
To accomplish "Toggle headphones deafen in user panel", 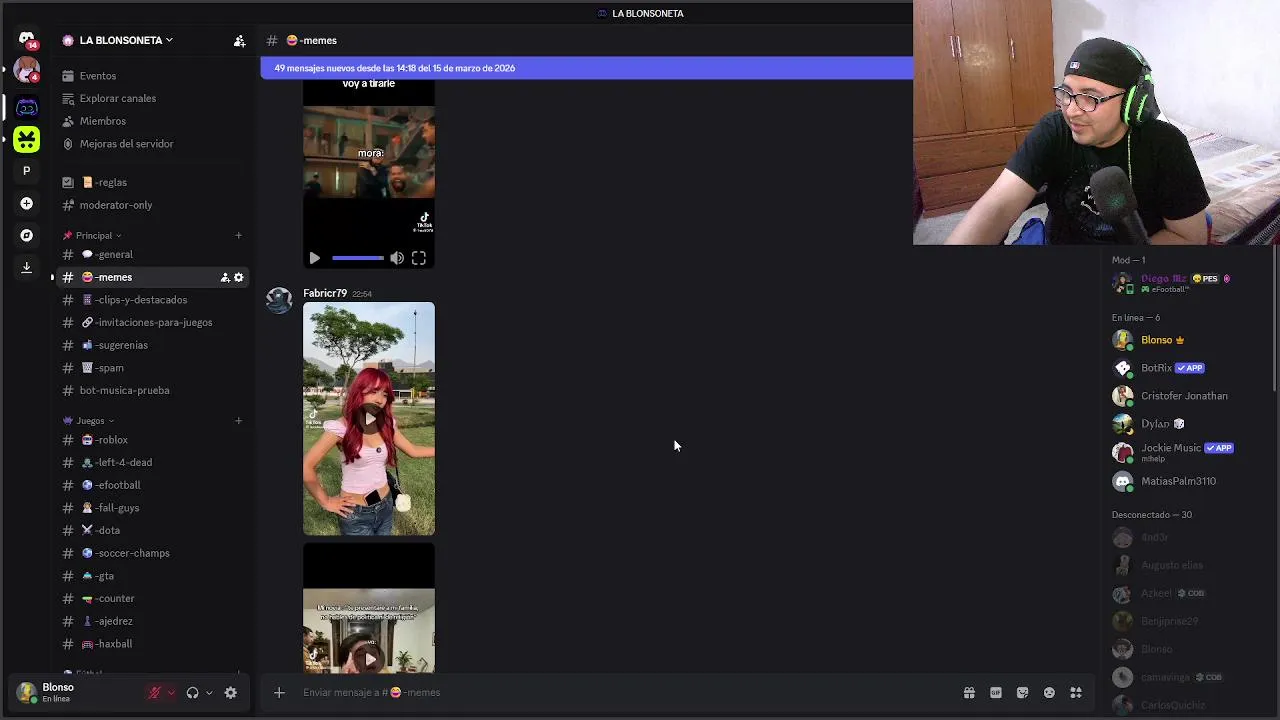I will click(x=192, y=692).
